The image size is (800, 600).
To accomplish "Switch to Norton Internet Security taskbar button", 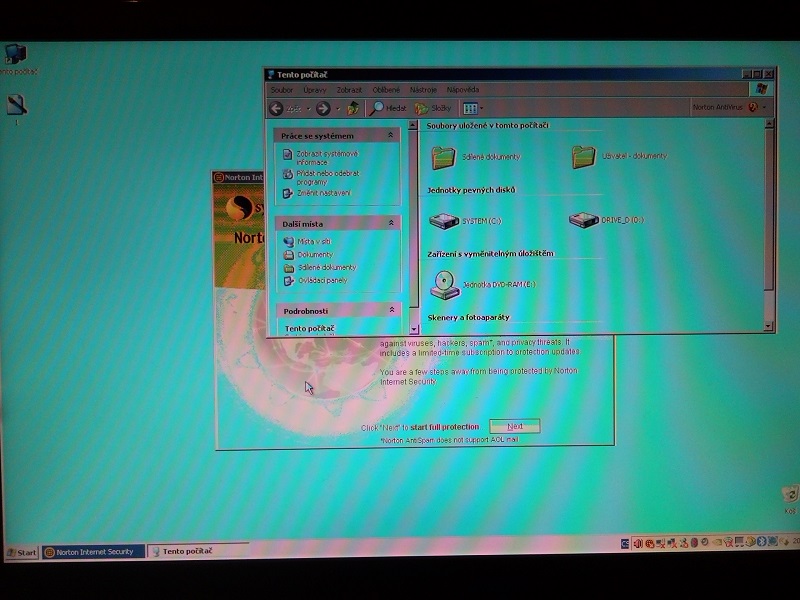I will pos(93,552).
